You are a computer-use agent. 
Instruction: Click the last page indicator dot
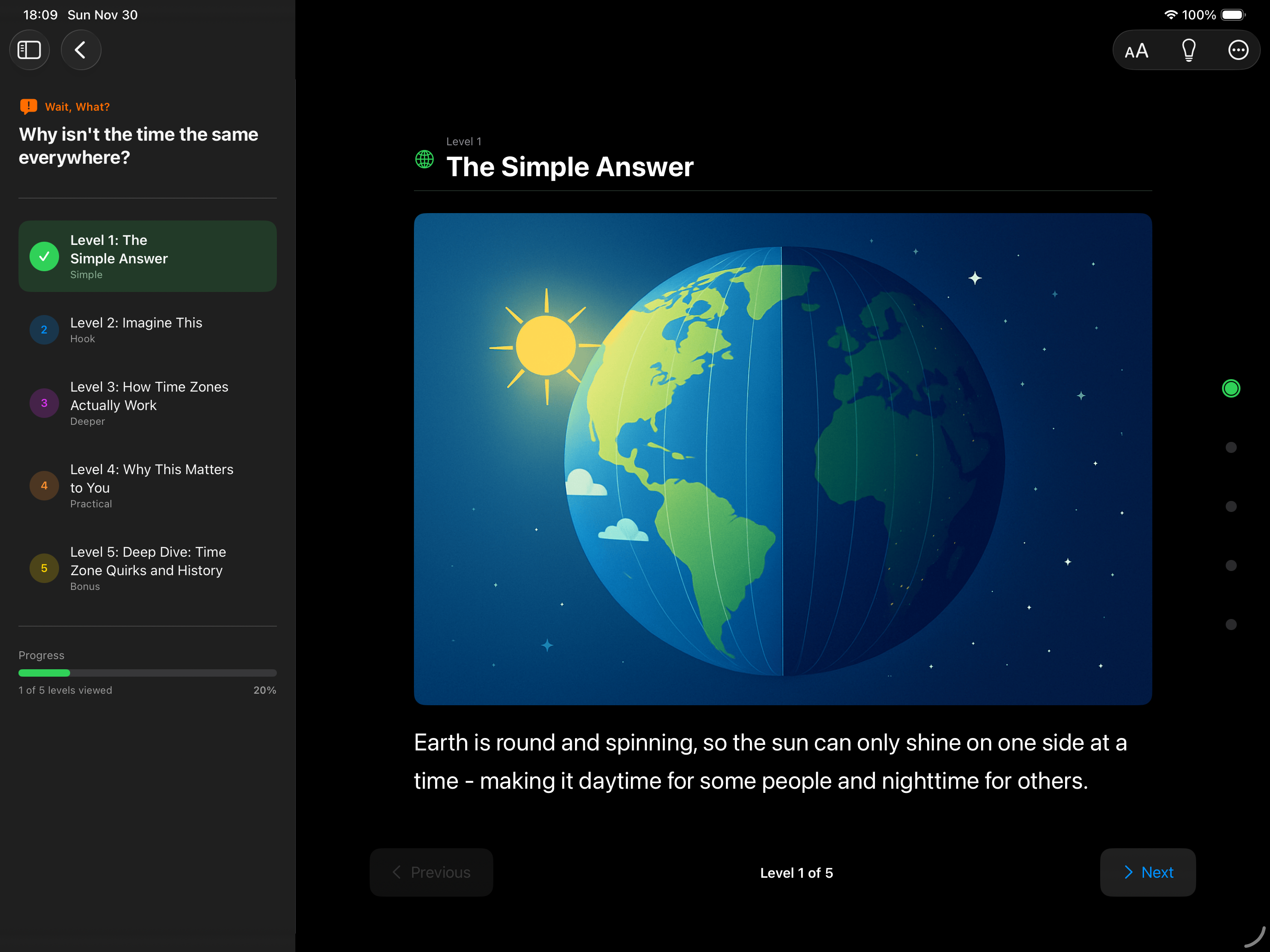pyautogui.click(x=1231, y=625)
